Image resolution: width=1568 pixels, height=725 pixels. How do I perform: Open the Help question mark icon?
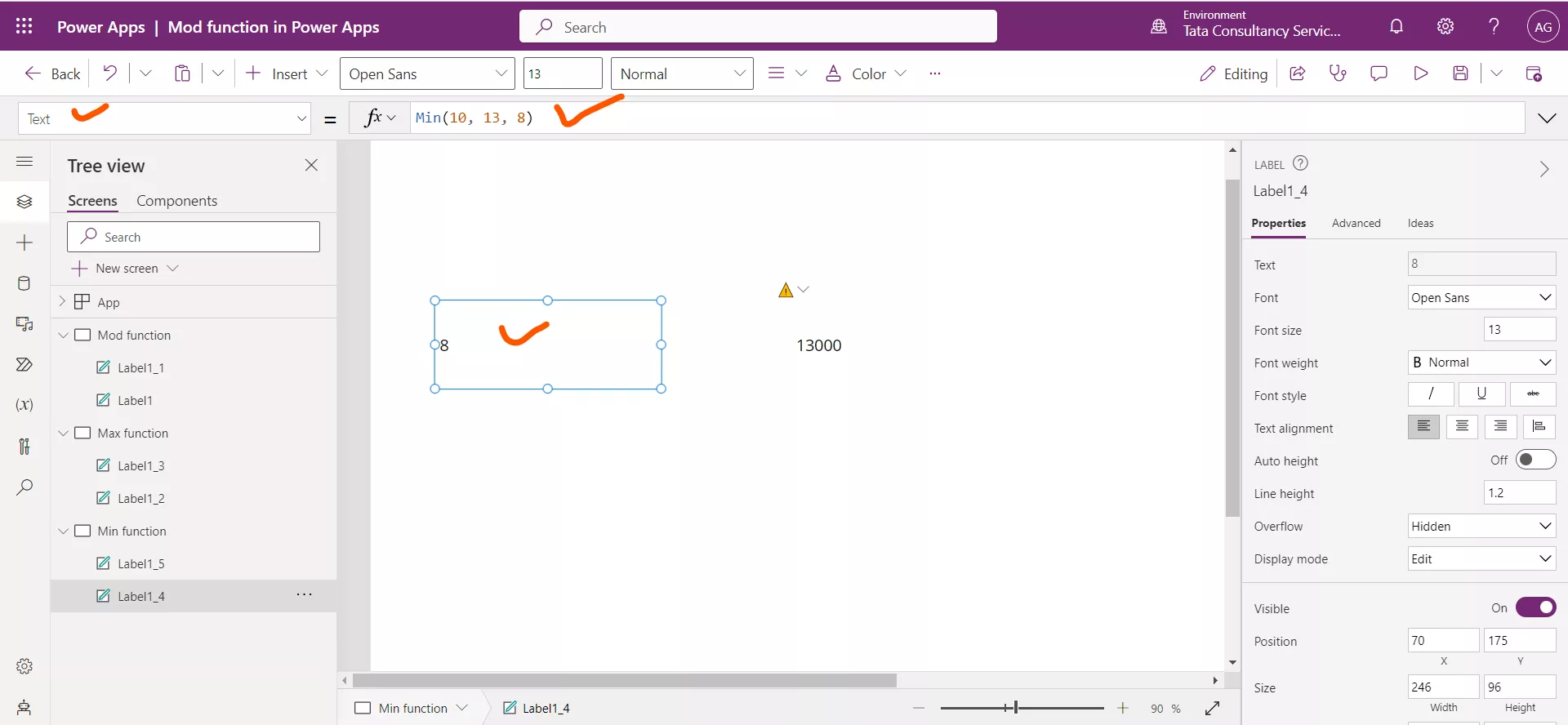1494,26
